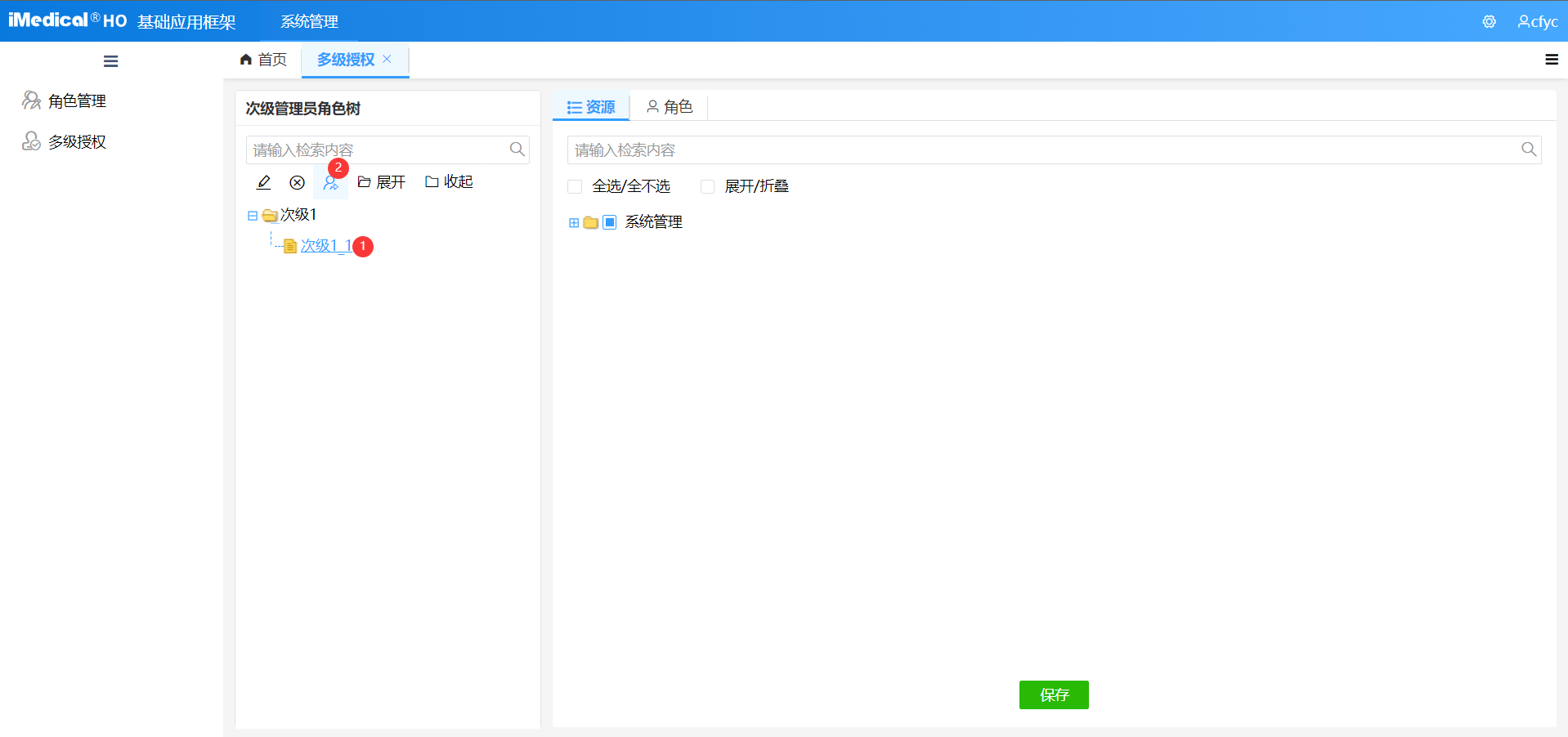Click the 收起 collapse-all folder icon
Viewport: 1568px width, 737px height.
(x=432, y=181)
